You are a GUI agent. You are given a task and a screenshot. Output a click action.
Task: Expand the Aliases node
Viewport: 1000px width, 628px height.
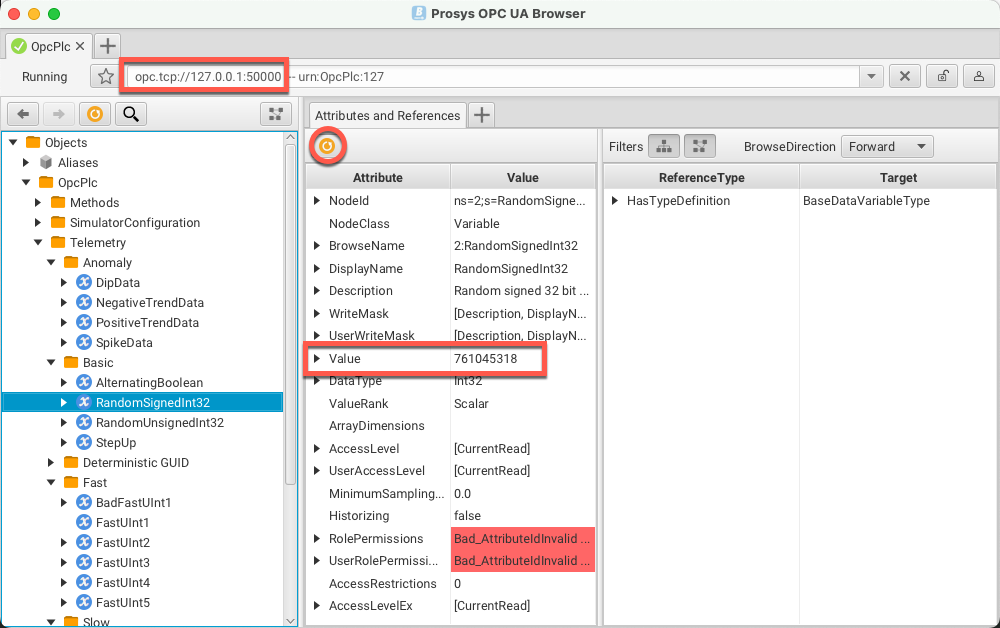coord(26,163)
